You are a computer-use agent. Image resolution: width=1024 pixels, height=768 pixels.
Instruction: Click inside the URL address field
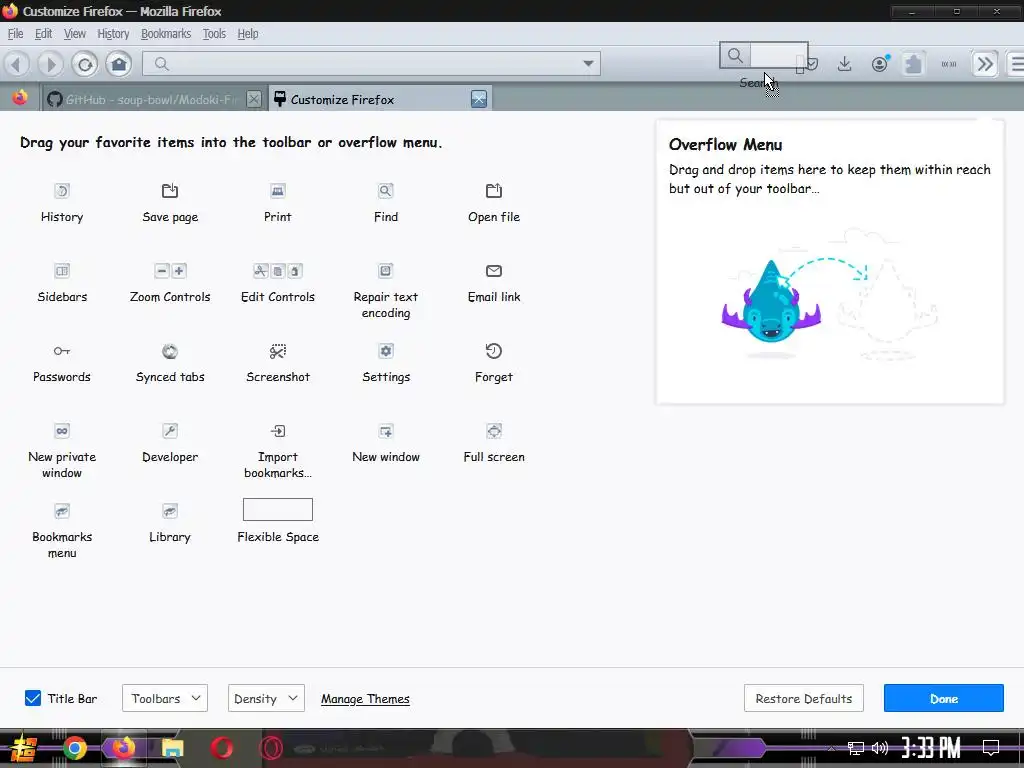(x=371, y=64)
